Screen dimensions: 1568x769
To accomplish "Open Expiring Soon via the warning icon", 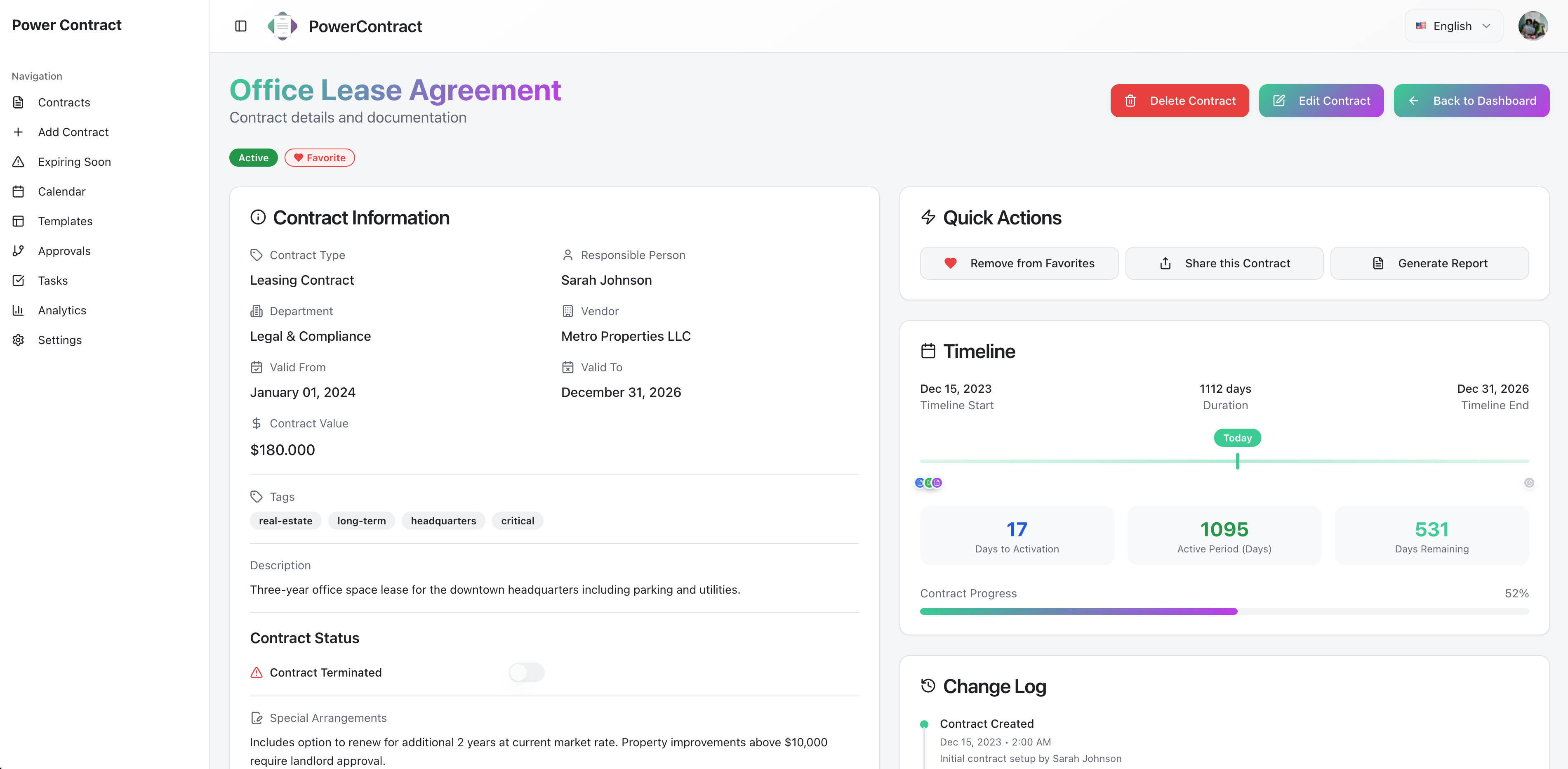I will click(x=18, y=161).
